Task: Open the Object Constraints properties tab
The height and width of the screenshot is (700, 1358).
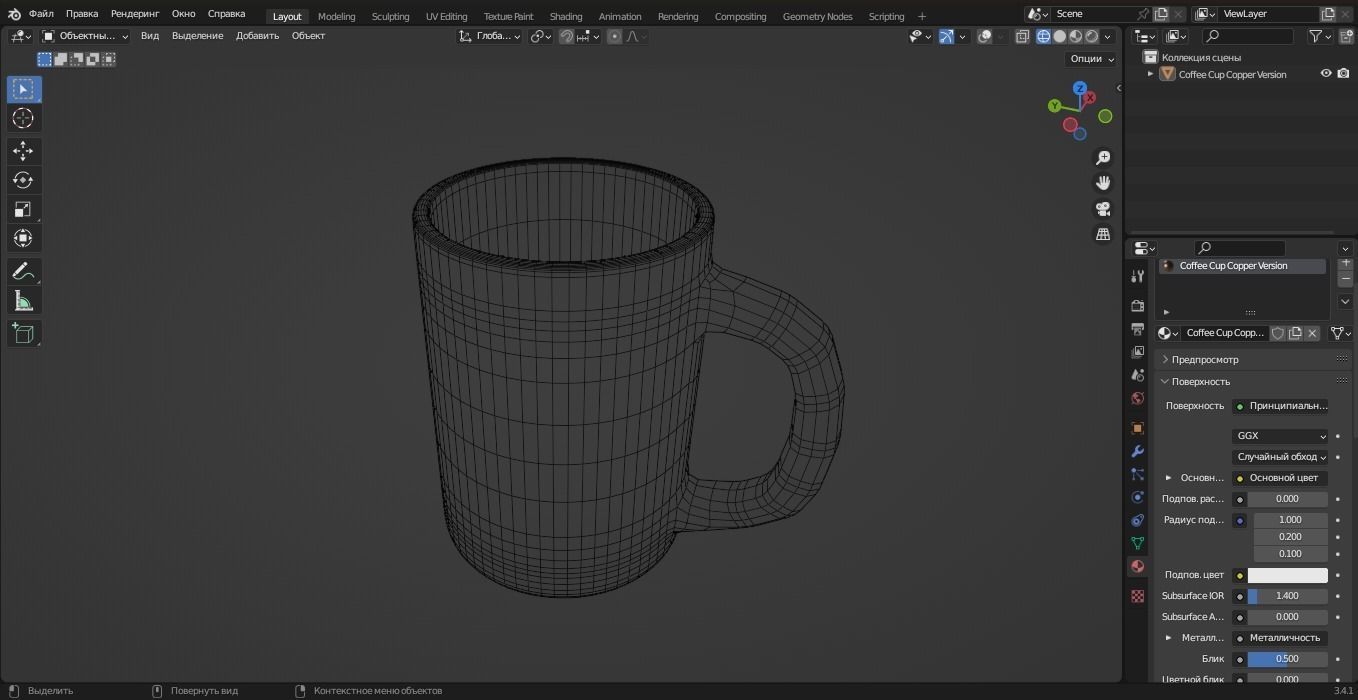Action: (1137, 520)
